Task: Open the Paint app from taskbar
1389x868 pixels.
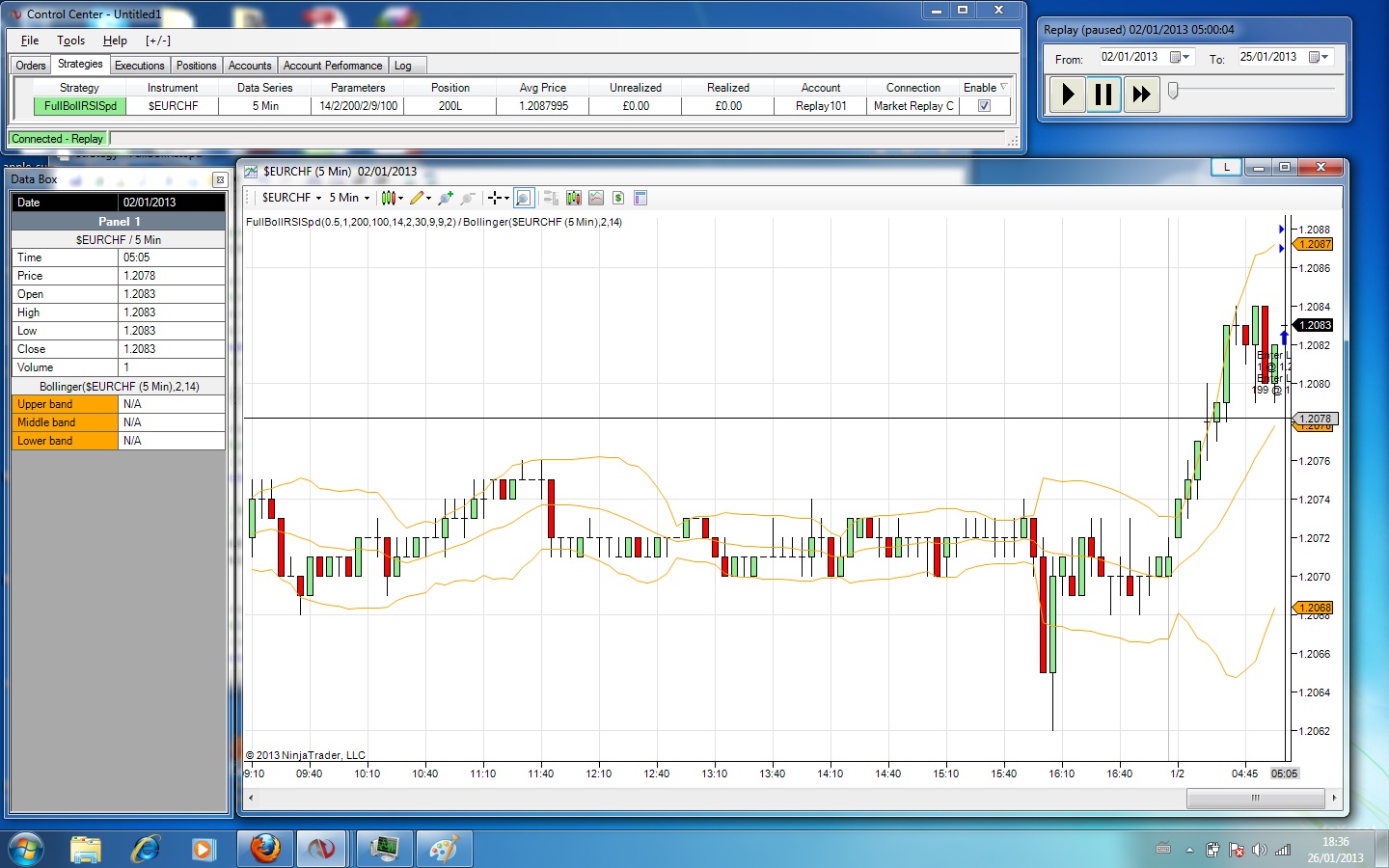Action: pyautogui.click(x=444, y=849)
